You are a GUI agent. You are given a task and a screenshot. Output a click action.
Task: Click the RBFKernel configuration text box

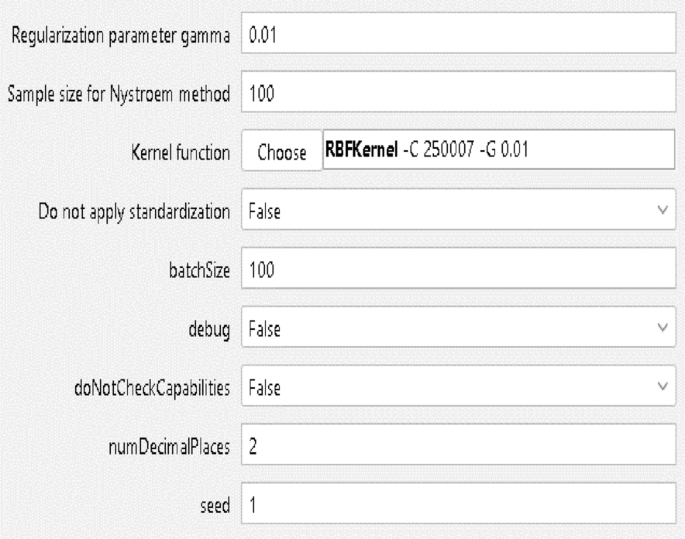click(500, 152)
